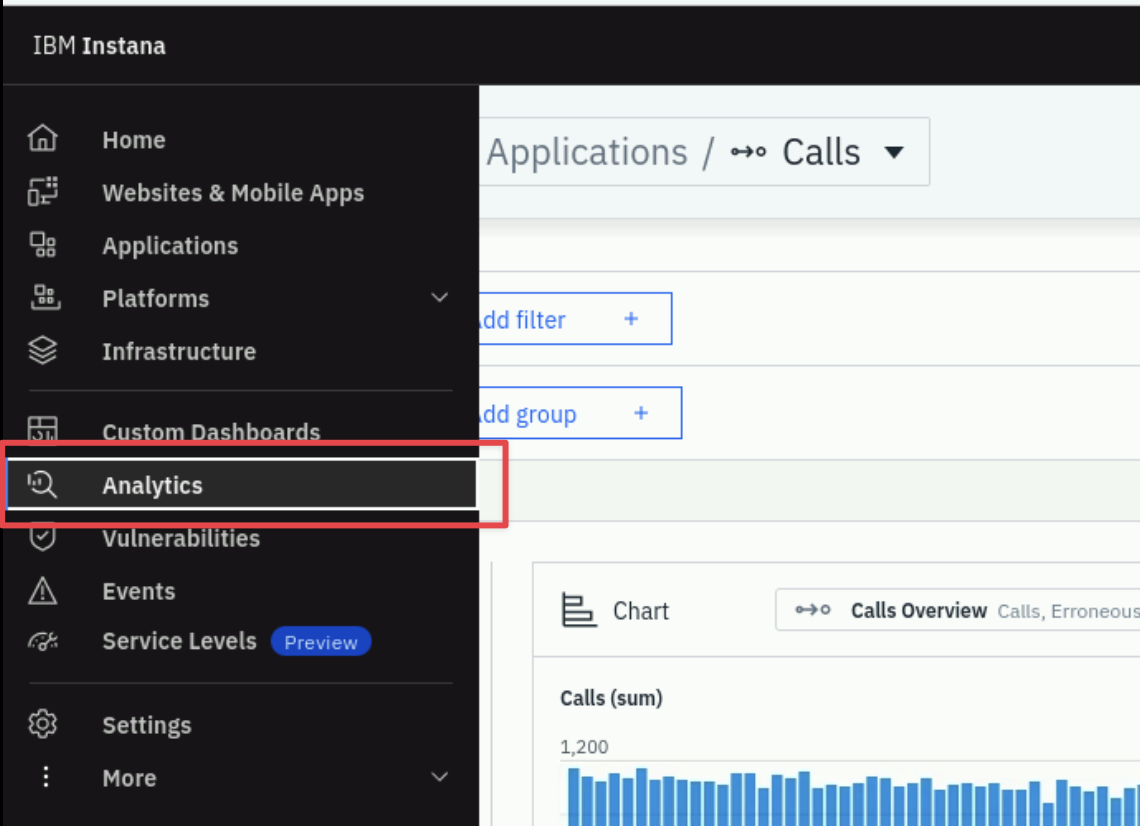
Task: Click the Events warning triangle icon
Action: [x=42, y=590]
